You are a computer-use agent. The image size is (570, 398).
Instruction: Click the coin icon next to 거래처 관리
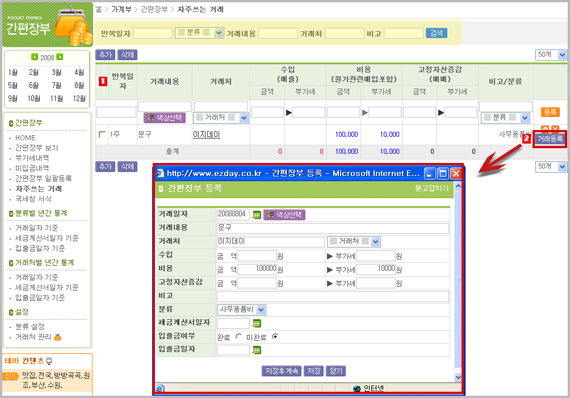coord(57,338)
